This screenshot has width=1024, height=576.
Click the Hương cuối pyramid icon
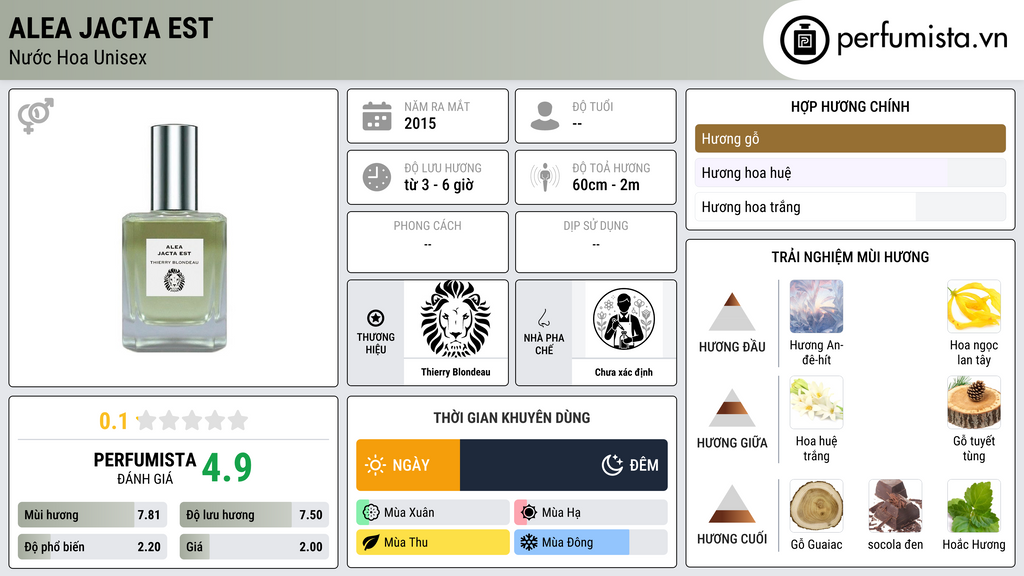point(732,504)
